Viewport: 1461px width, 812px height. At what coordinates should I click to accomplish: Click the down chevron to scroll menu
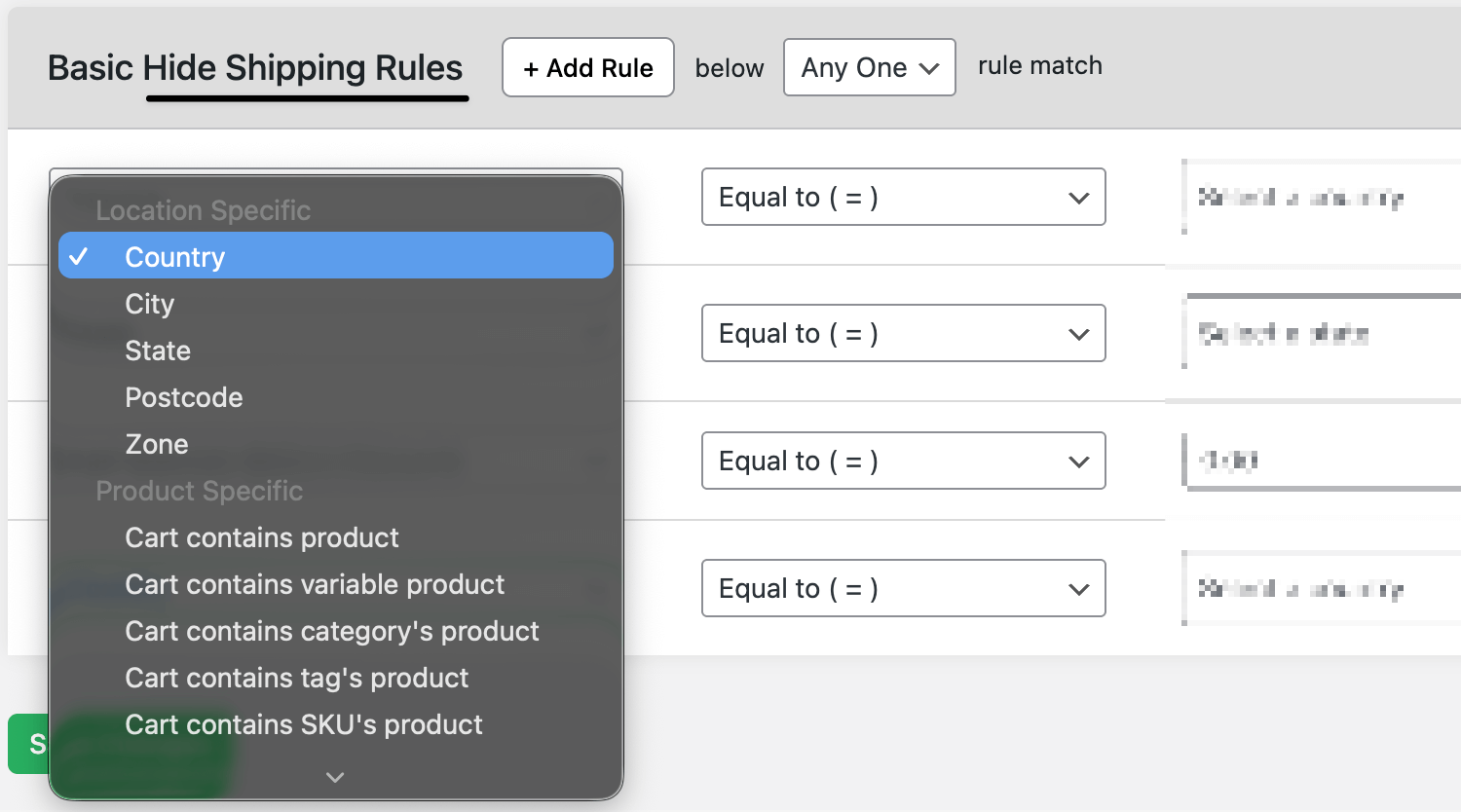(335, 777)
